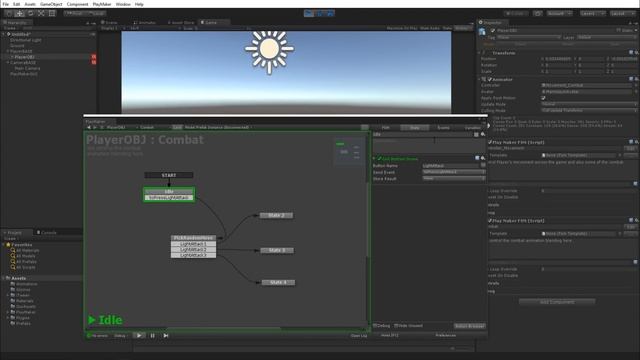The width and height of the screenshot is (640, 360).
Task: Select the Move tool in toolbar
Action: pos(20,13)
